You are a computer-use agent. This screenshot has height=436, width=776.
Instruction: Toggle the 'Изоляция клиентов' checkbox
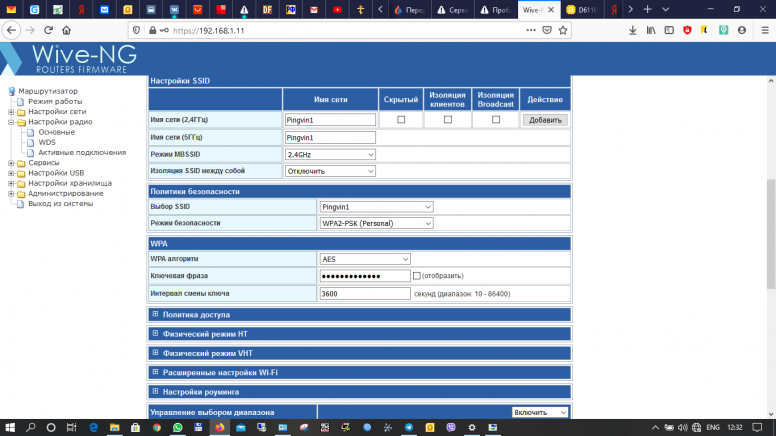[x=448, y=120]
